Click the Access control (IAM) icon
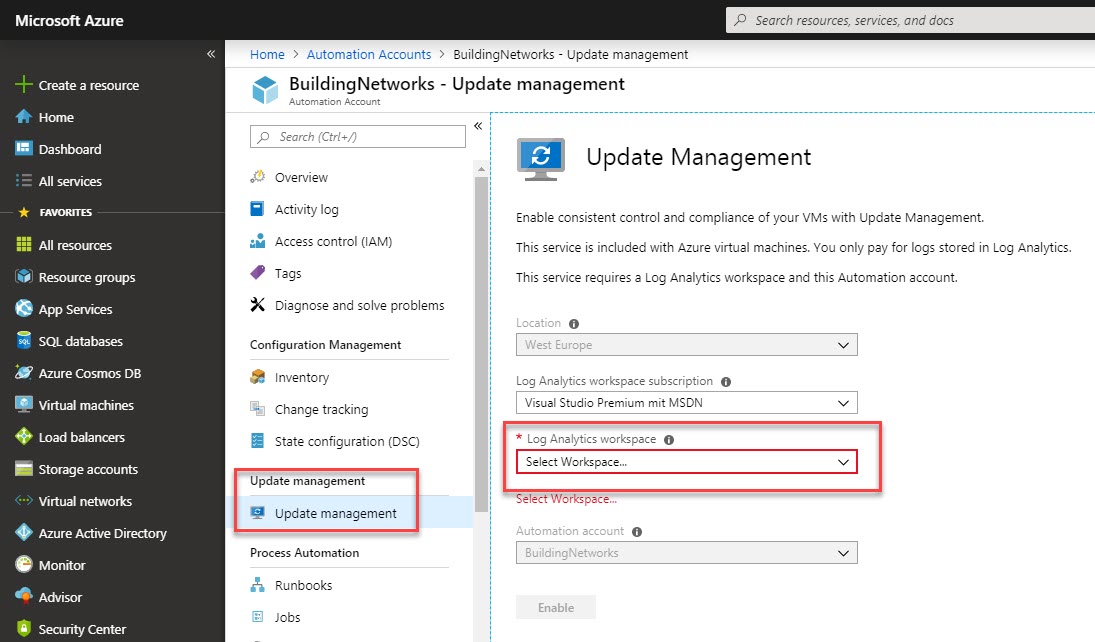This screenshot has height=642, width=1095. [258, 241]
